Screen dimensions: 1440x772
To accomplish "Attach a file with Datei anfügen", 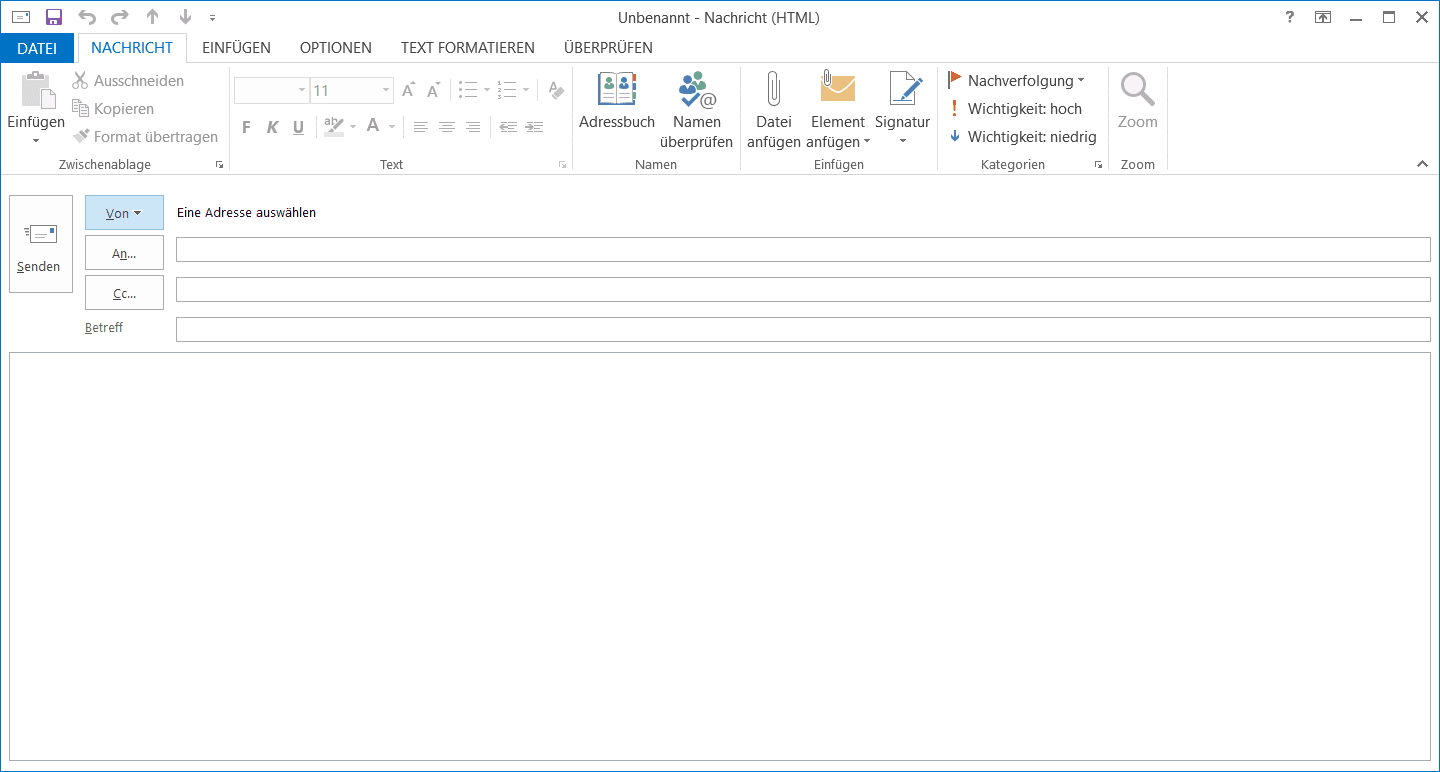I will pos(774,110).
